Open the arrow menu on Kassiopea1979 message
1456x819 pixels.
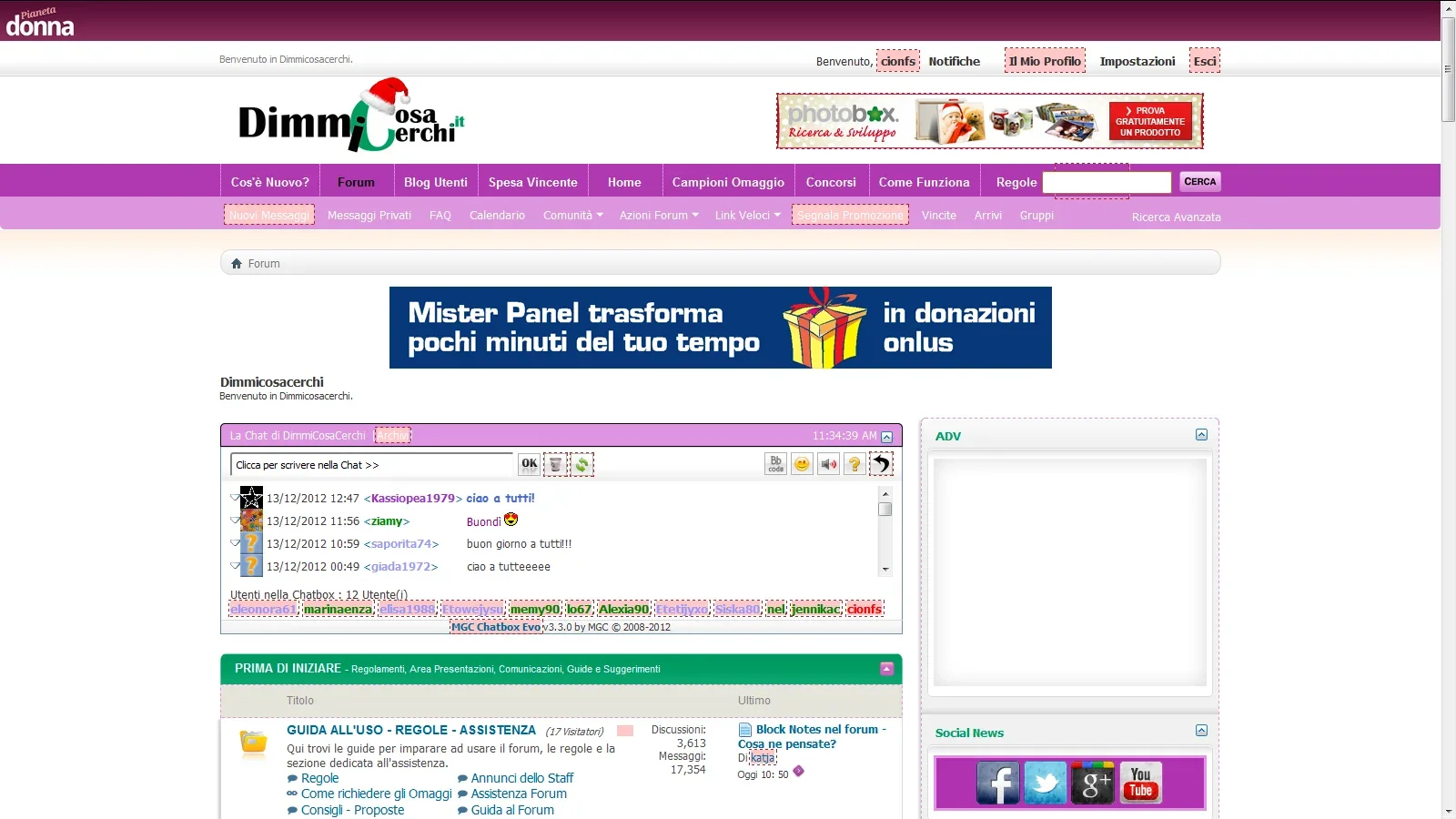click(235, 496)
